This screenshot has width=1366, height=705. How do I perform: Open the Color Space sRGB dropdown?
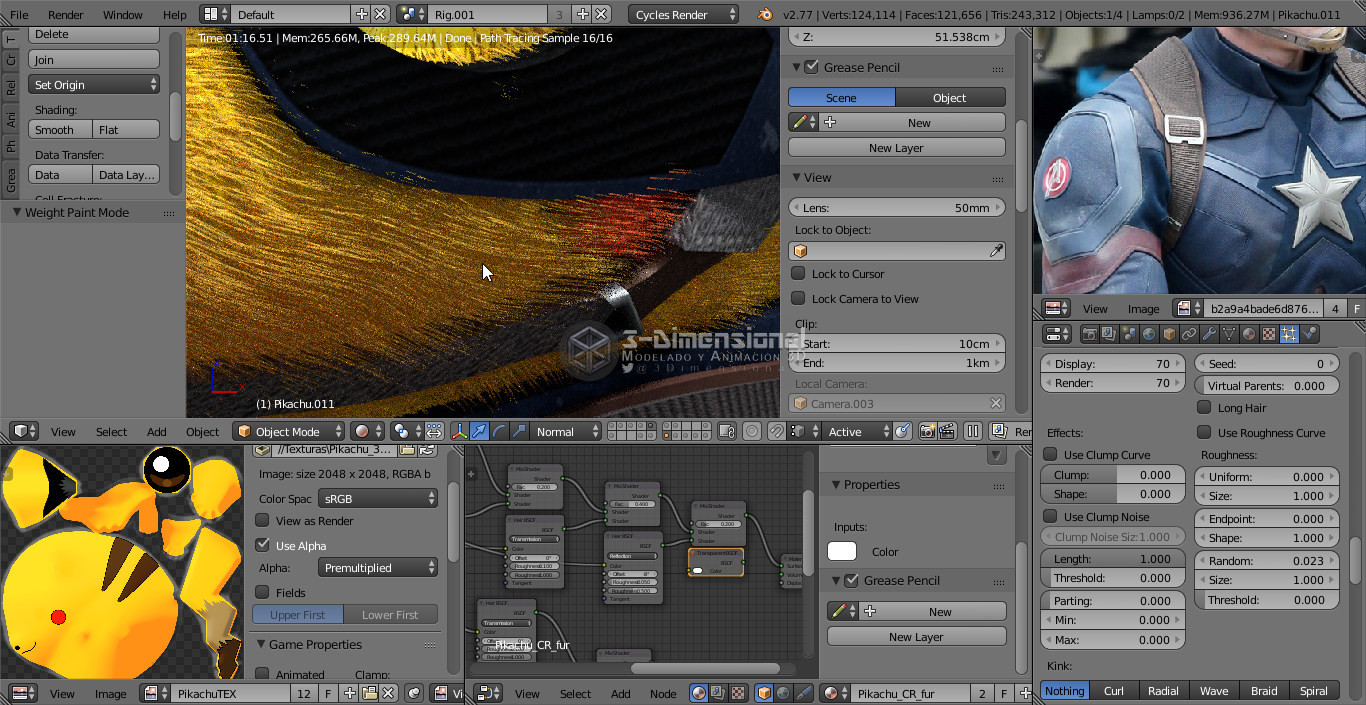tap(378, 498)
